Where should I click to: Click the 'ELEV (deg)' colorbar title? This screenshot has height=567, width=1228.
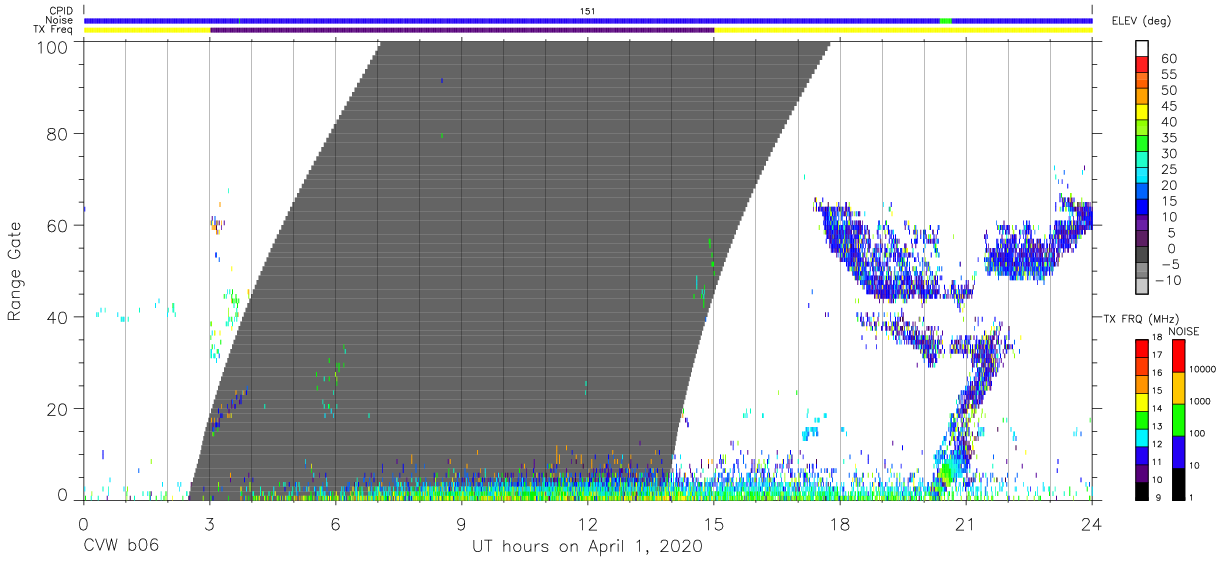1142,21
